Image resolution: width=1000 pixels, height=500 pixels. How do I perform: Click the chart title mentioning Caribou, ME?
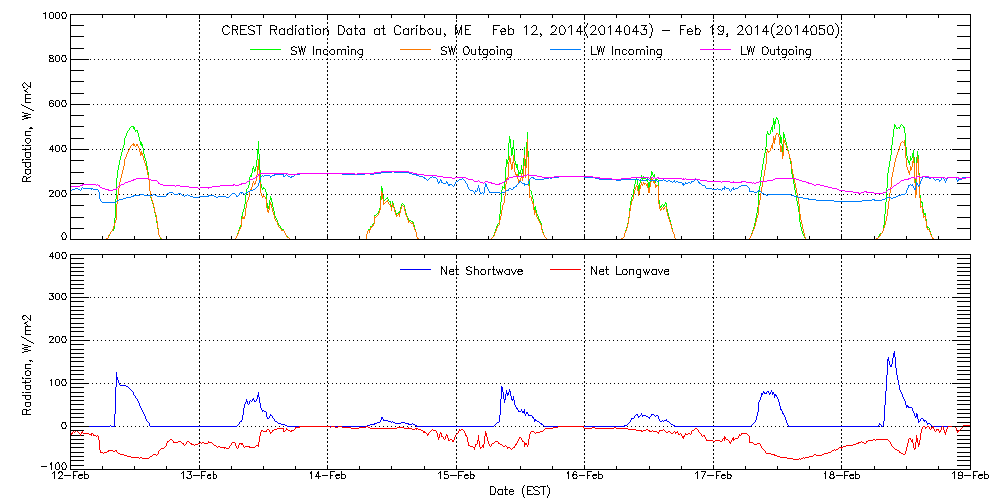click(x=530, y=30)
